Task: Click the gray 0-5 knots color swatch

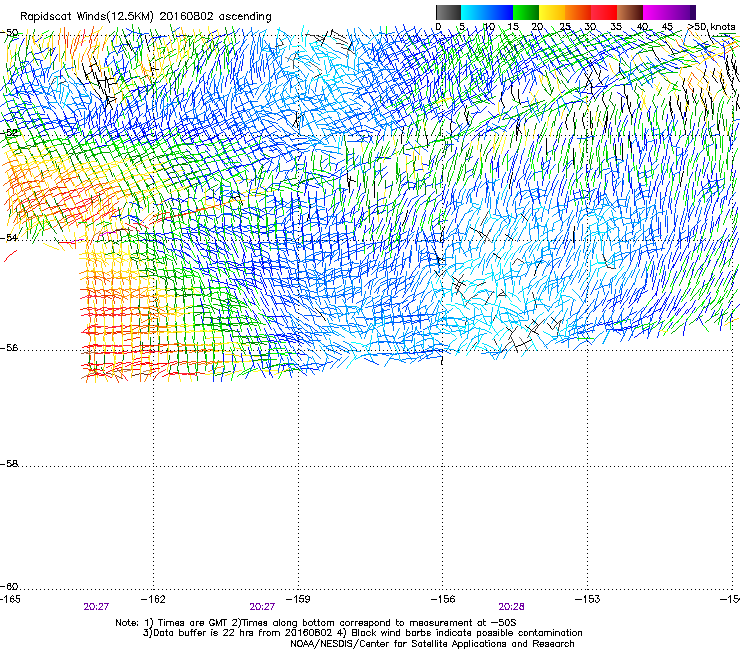Action: coord(449,12)
